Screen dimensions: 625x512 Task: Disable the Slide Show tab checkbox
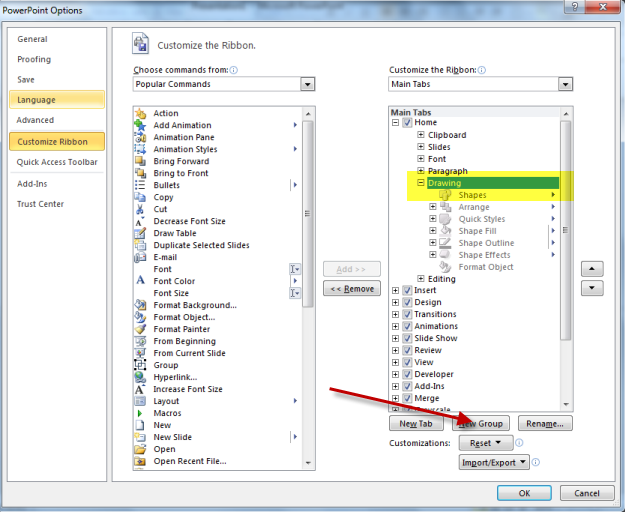point(407,338)
